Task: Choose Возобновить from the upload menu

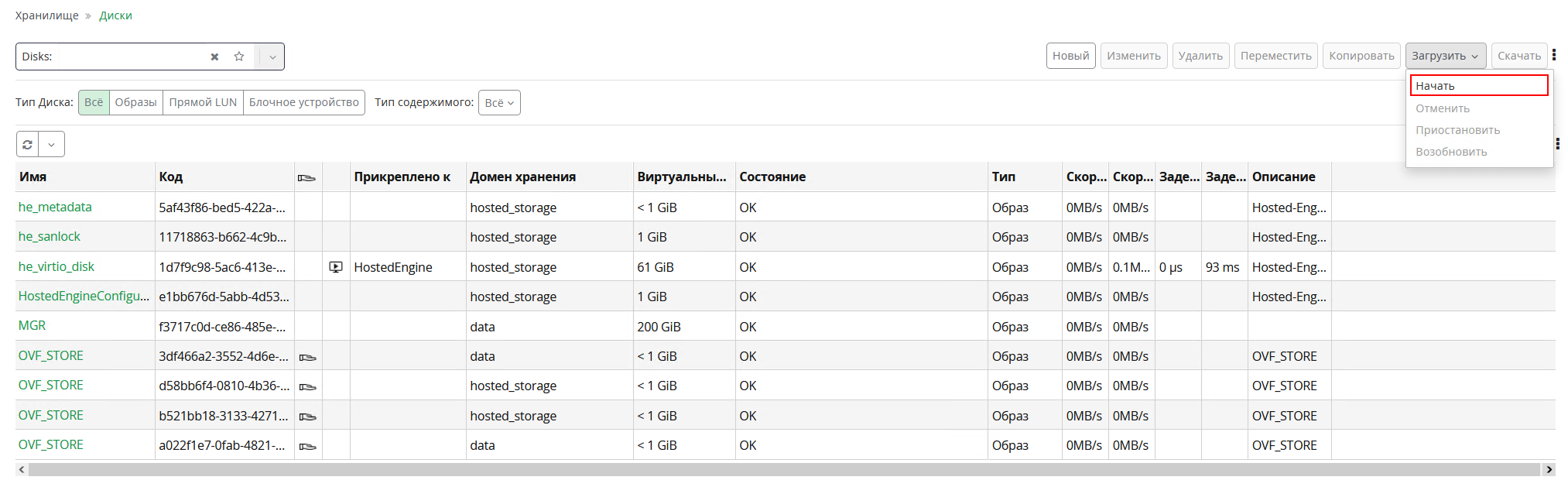Action: (1479, 152)
